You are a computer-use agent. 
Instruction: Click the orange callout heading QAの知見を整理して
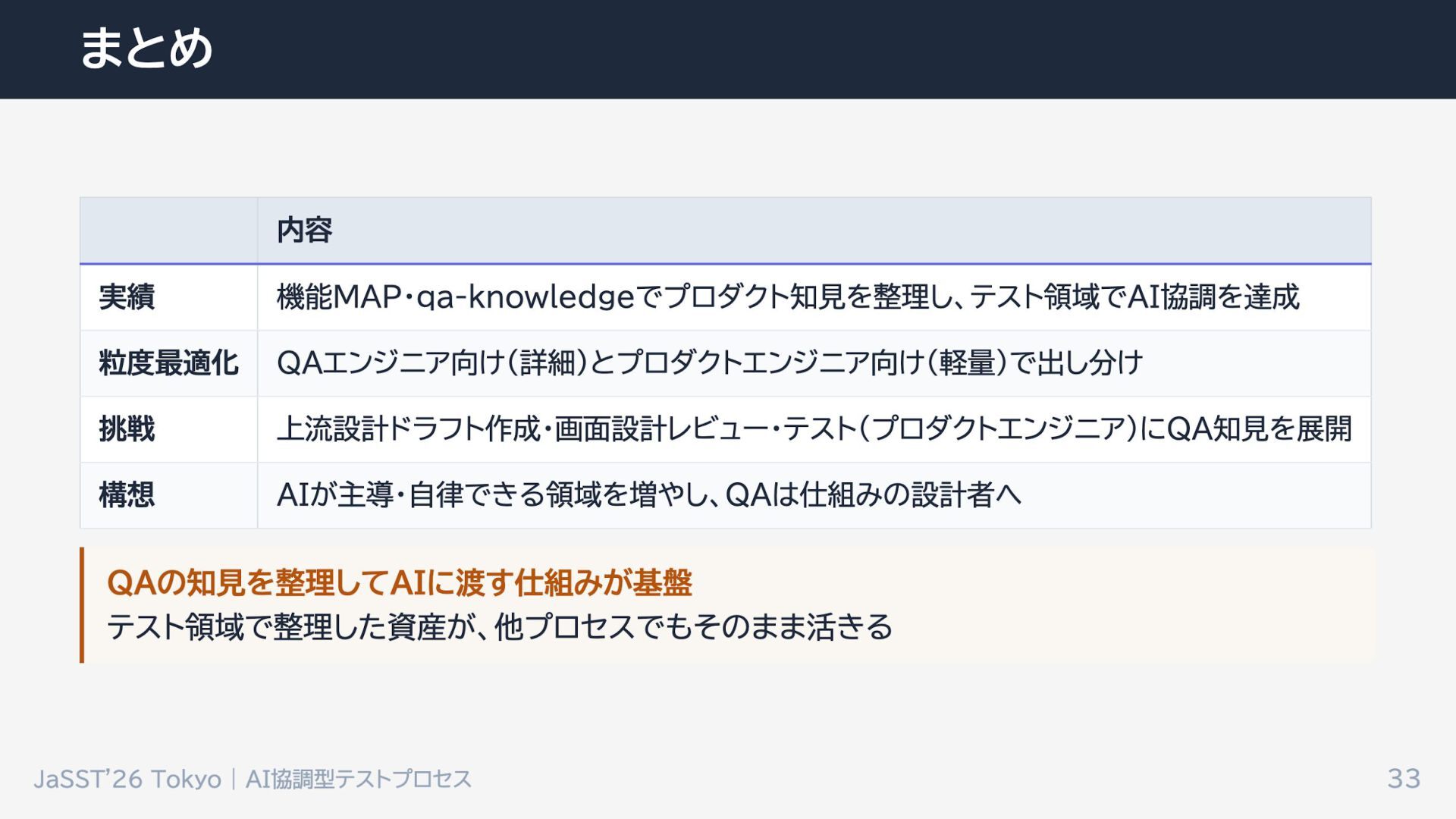[399, 583]
